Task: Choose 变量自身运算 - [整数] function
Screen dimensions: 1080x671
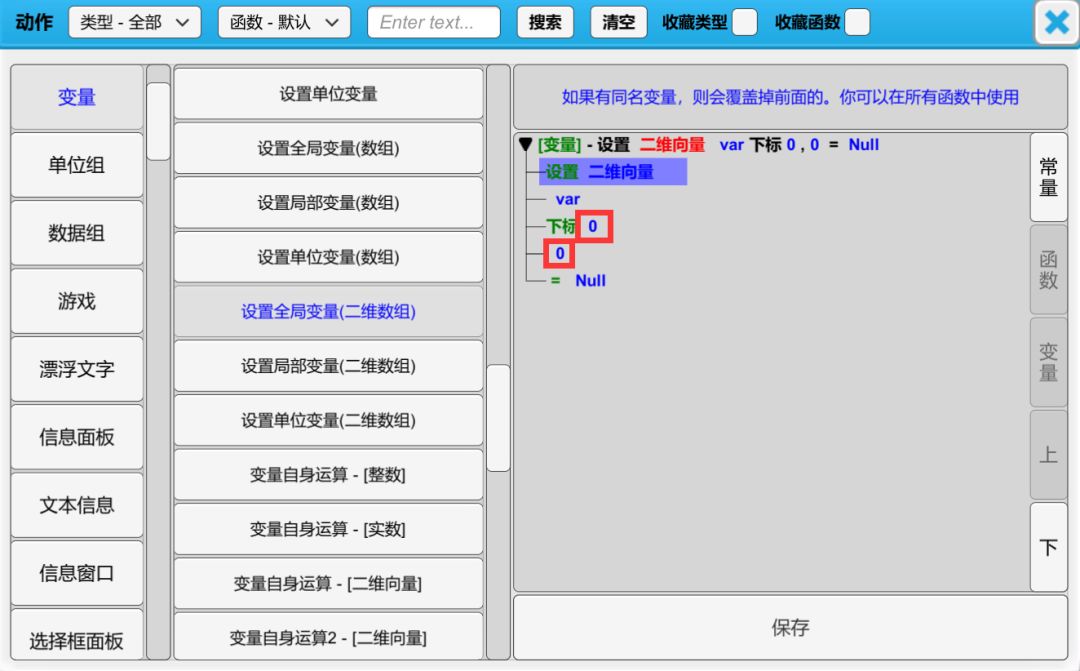Action: tap(328, 475)
